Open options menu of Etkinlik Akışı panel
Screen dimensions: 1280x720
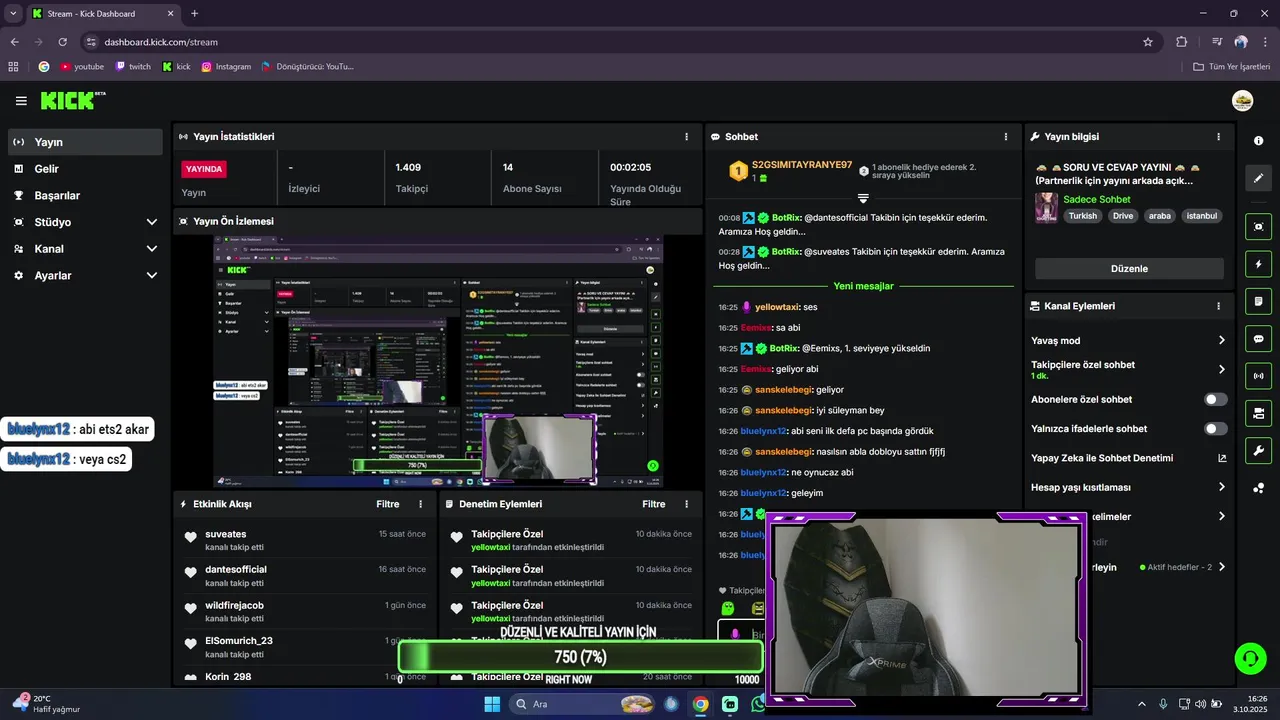tap(420, 504)
